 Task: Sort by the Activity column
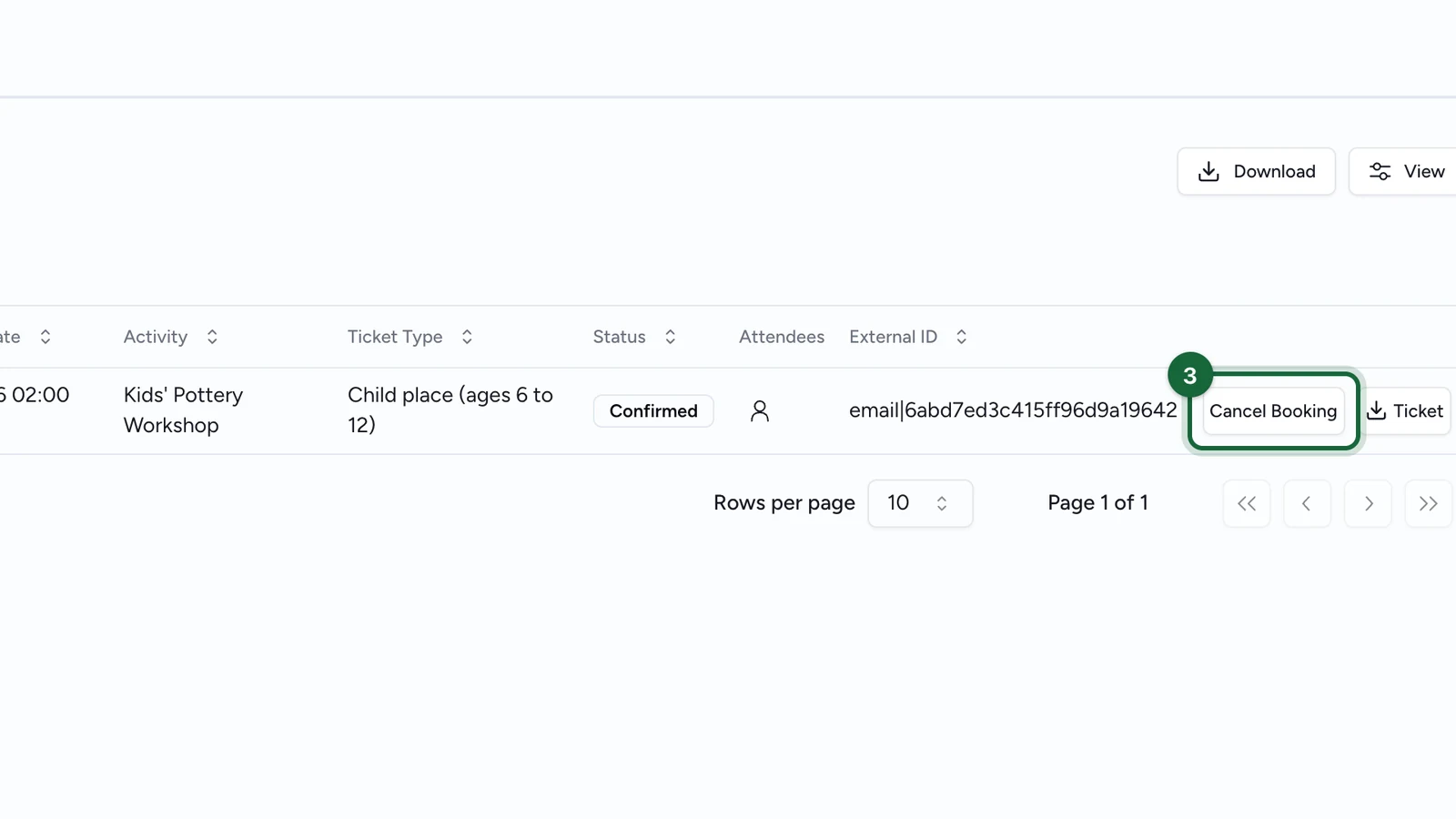171,337
